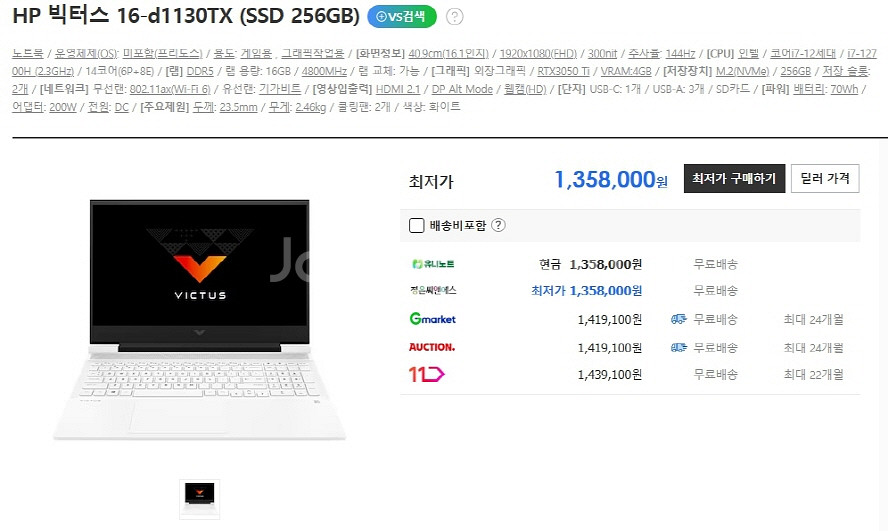Click the main Victus laptop product image
The height and width of the screenshot is (531, 888).
[x=199, y=320]
